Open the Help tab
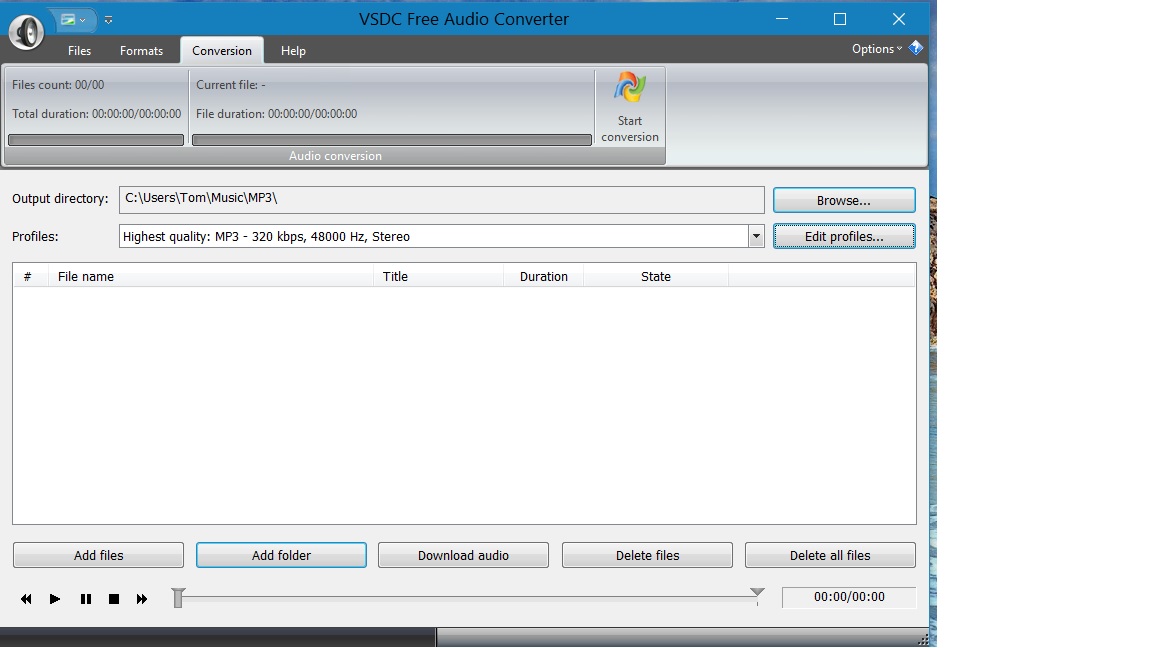 [293, 51]
